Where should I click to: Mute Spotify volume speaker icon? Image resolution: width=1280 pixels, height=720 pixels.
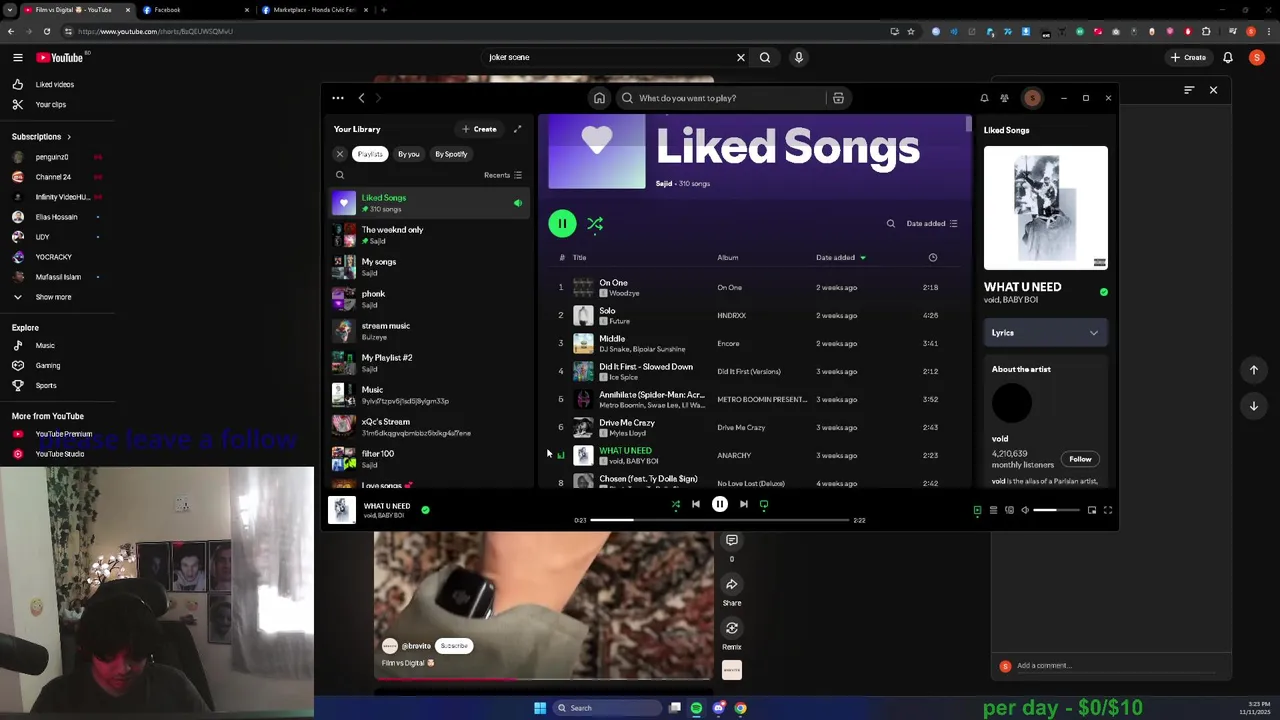coord(1025,511)
